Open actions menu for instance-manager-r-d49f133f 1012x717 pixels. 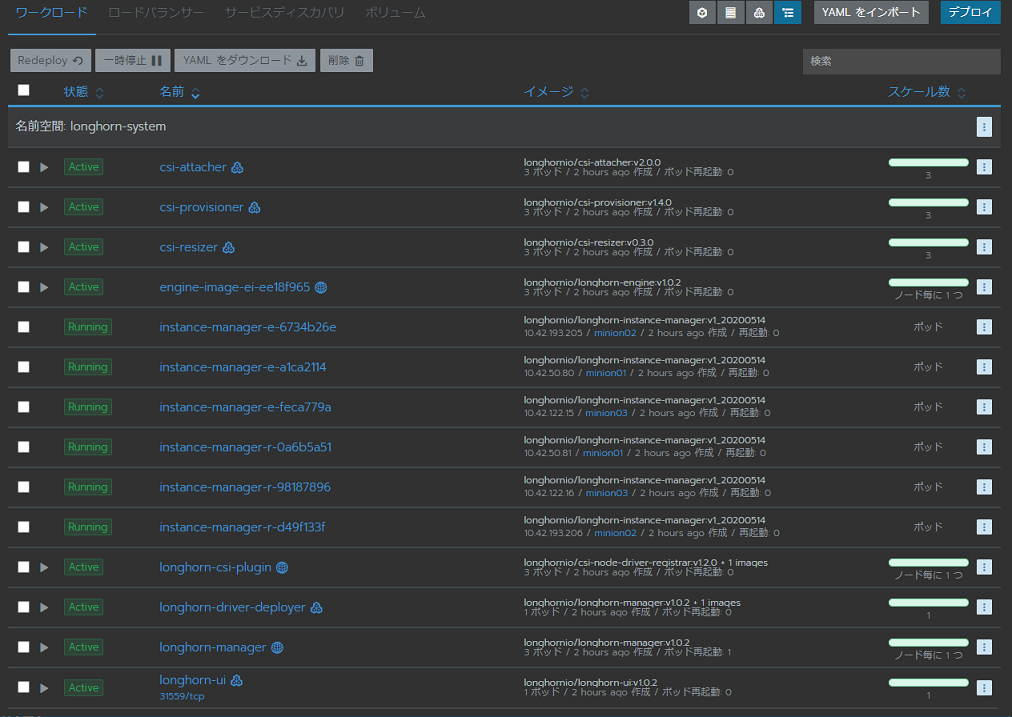(984, 527)
